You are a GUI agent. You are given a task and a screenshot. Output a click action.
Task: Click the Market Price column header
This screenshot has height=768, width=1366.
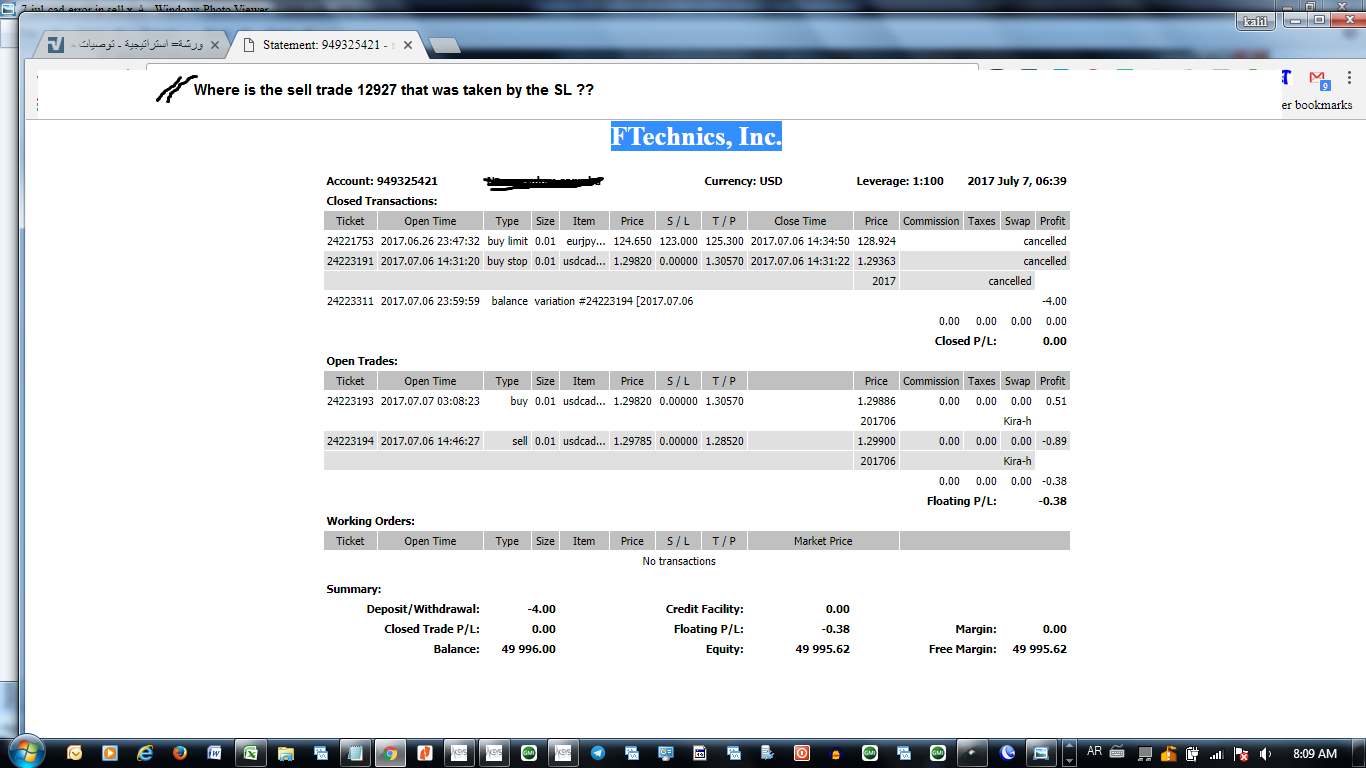coord(823,541)
